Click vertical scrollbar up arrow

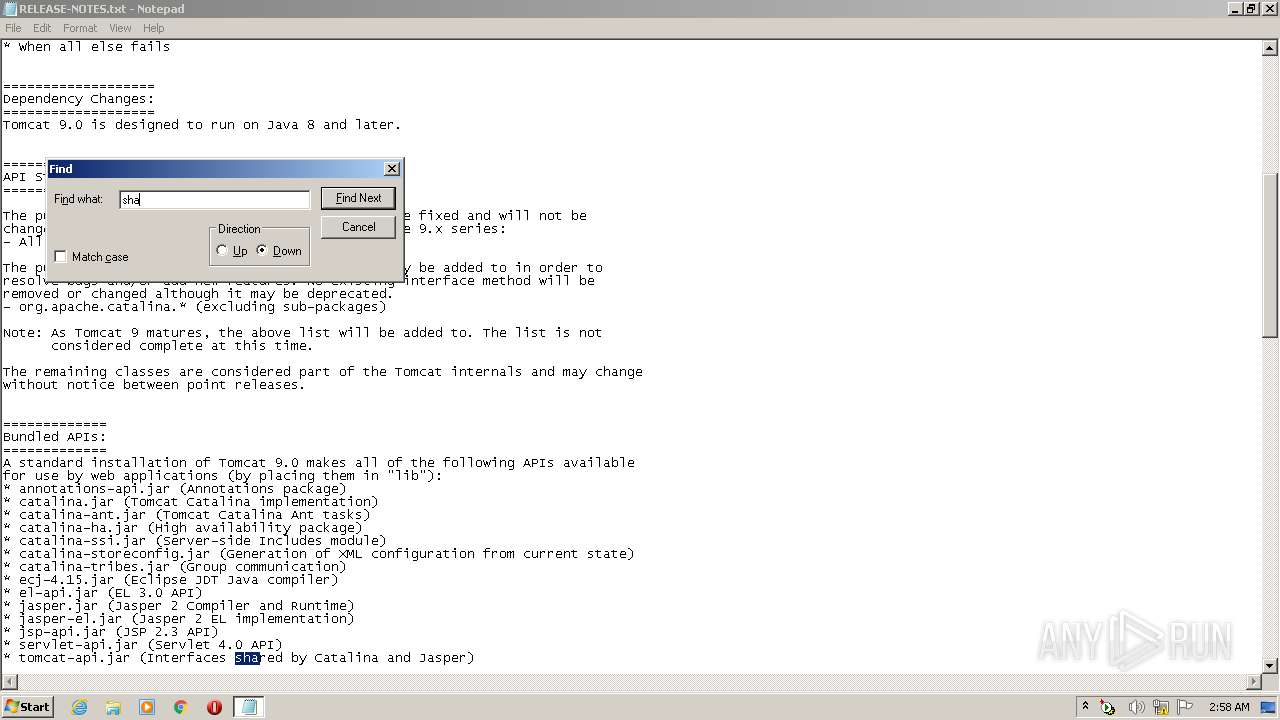coord(1271,47)
